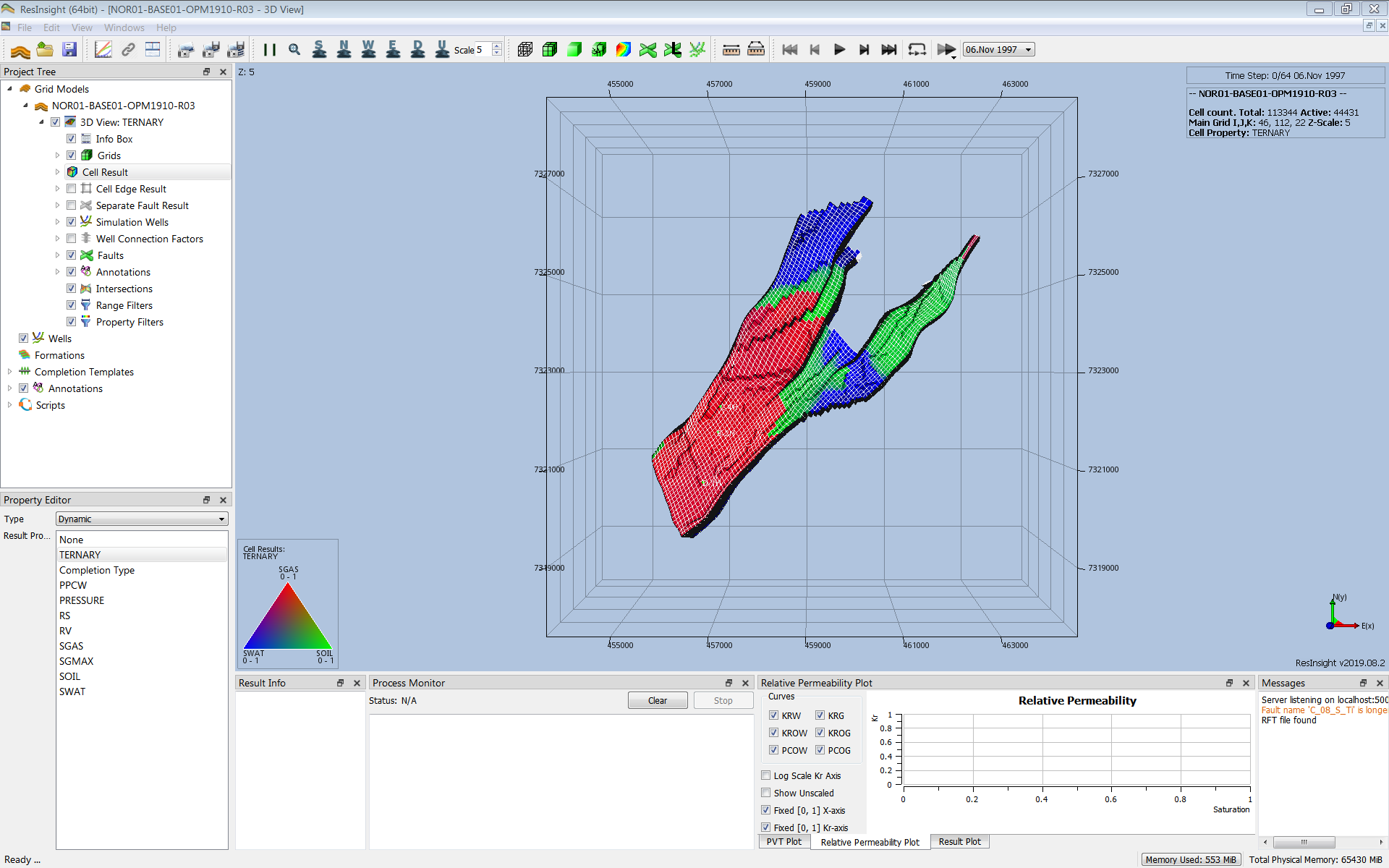1389x868 pixels.
Task: Open the Windows menu
Action: (x=124, y=27)
